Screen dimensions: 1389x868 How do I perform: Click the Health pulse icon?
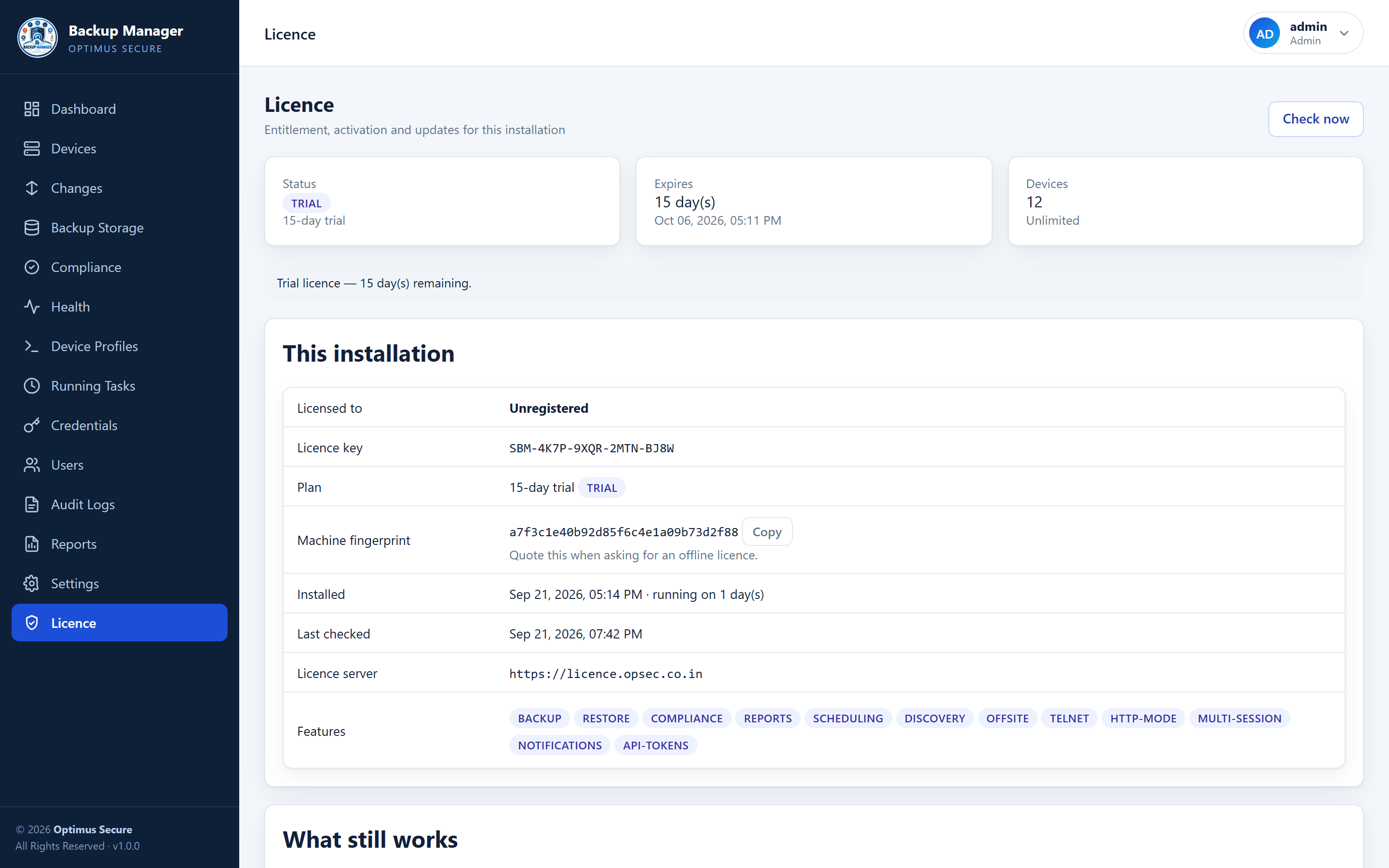[31, 307]
